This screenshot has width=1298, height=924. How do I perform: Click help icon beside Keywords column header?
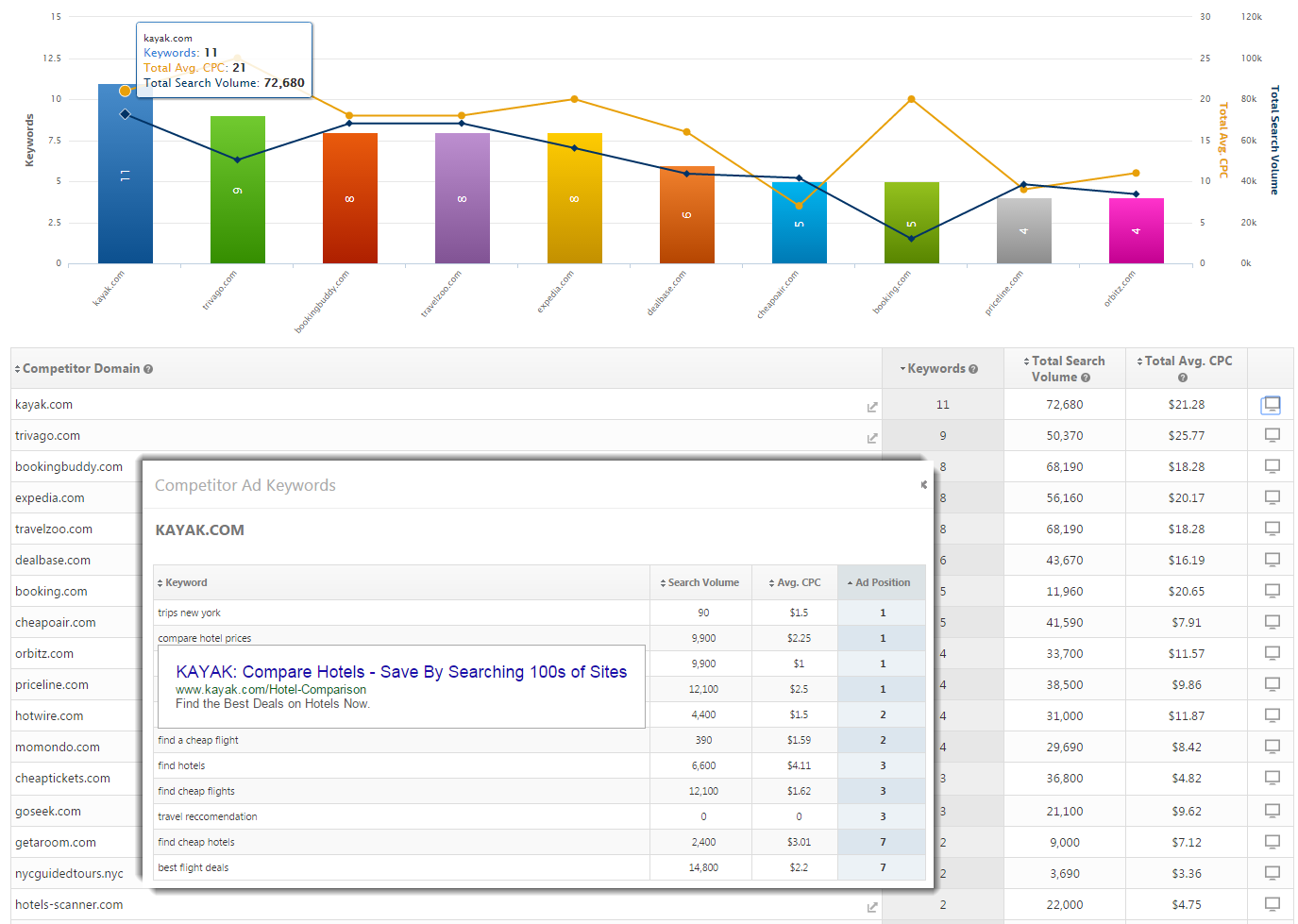[972, 369]
